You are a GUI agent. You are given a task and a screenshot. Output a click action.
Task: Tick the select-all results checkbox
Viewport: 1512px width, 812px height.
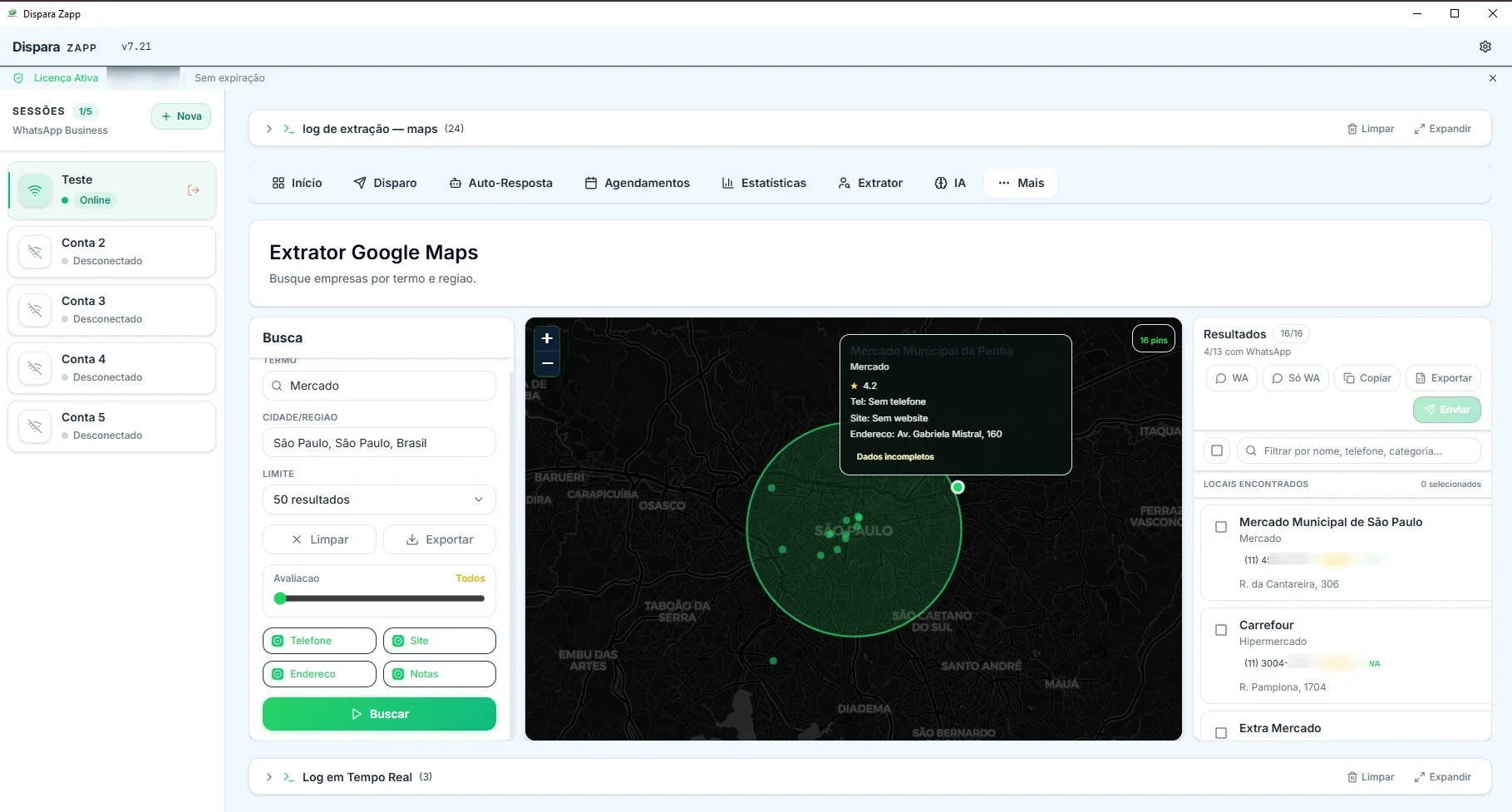click(x=1217, y=450)
